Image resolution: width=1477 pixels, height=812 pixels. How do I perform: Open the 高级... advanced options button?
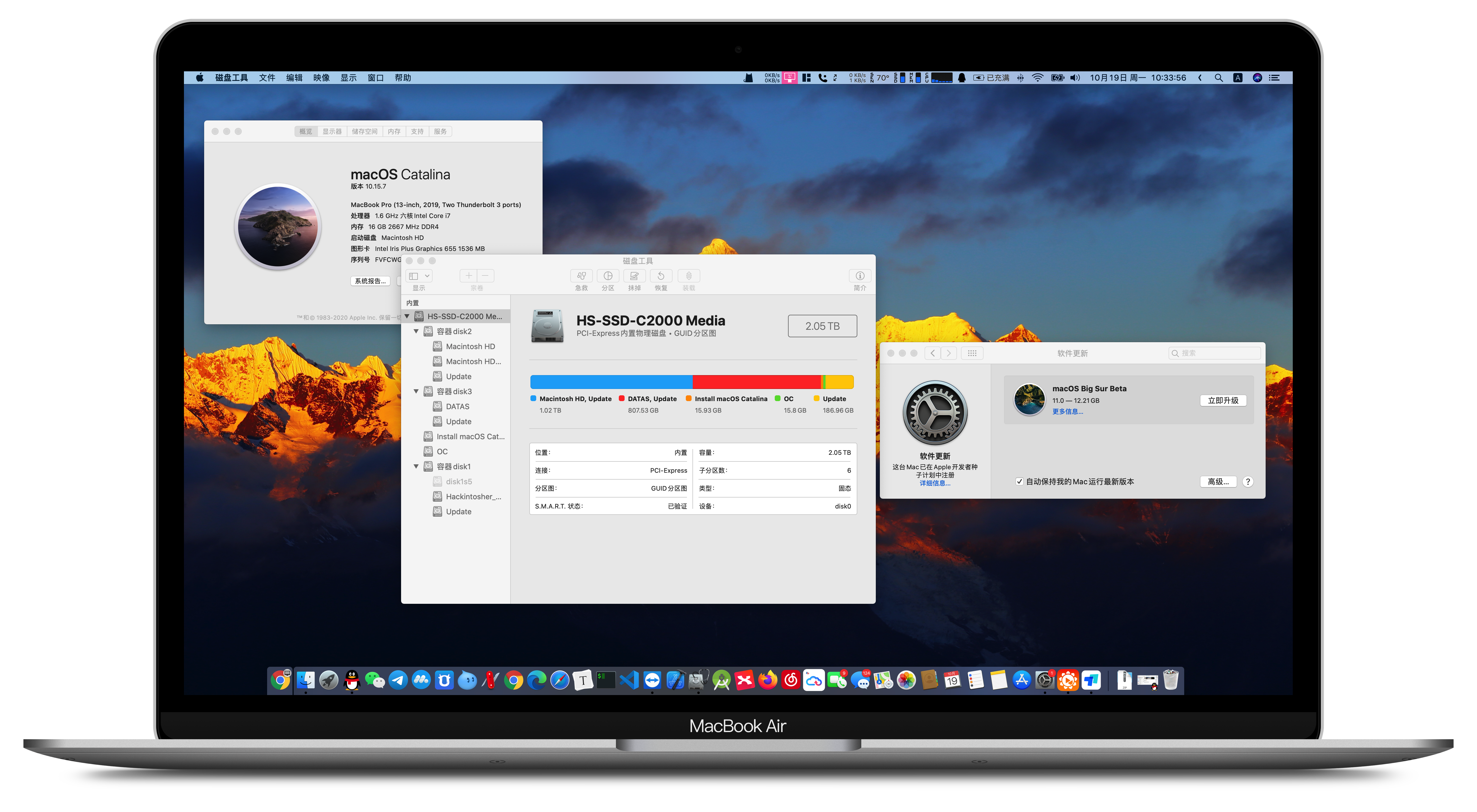click(1218, 482)
